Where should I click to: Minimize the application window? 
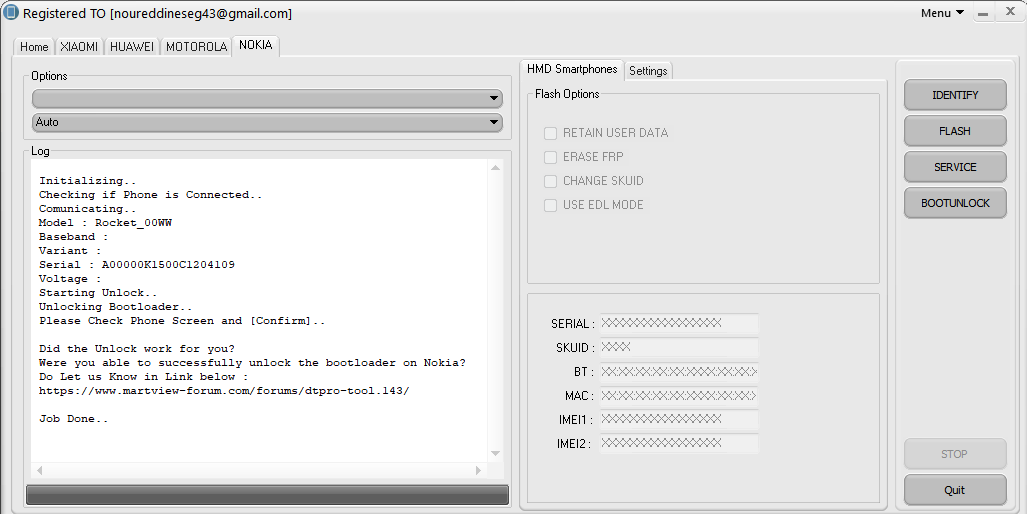pyautogui.click(x=984, y=14)
